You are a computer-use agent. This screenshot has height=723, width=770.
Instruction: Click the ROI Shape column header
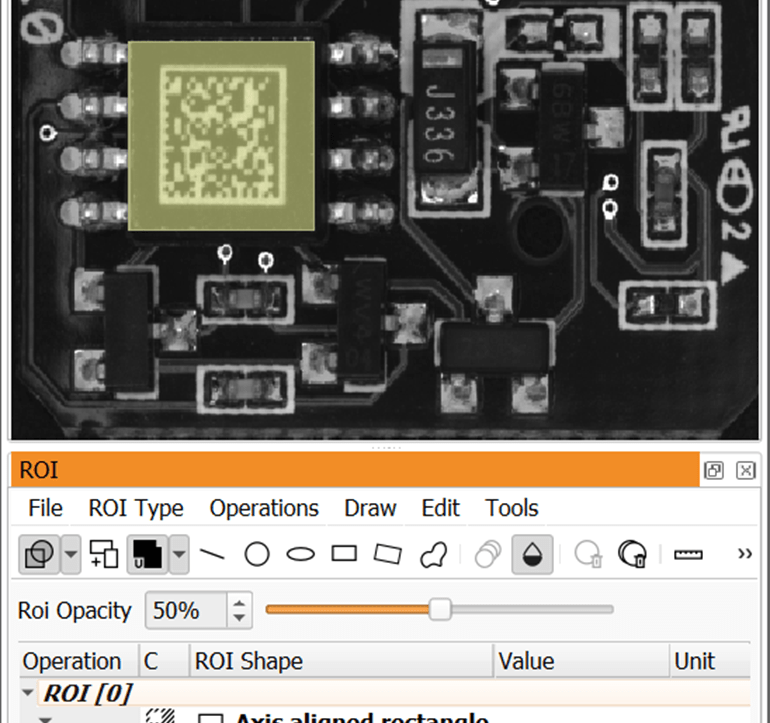[x=342, y=661]
